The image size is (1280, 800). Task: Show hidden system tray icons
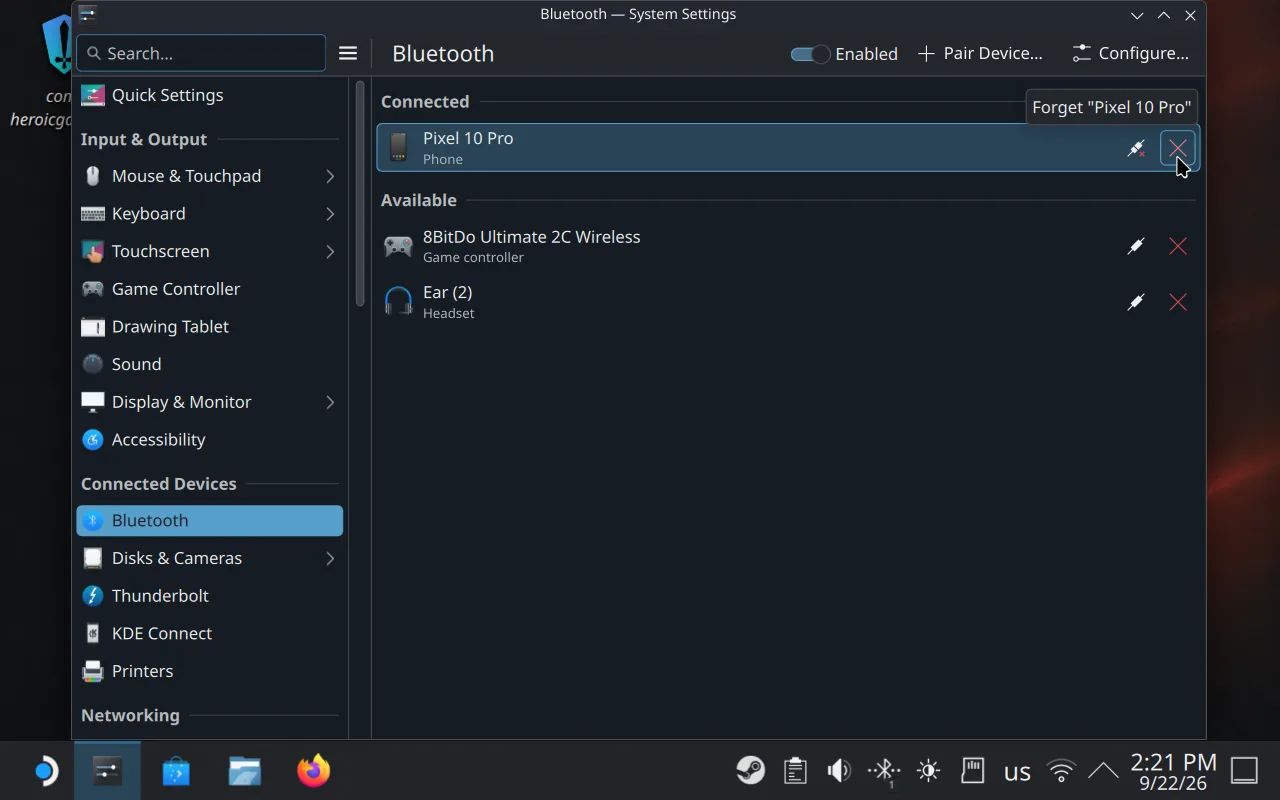pyautogui.click(x=1103, y=770)
